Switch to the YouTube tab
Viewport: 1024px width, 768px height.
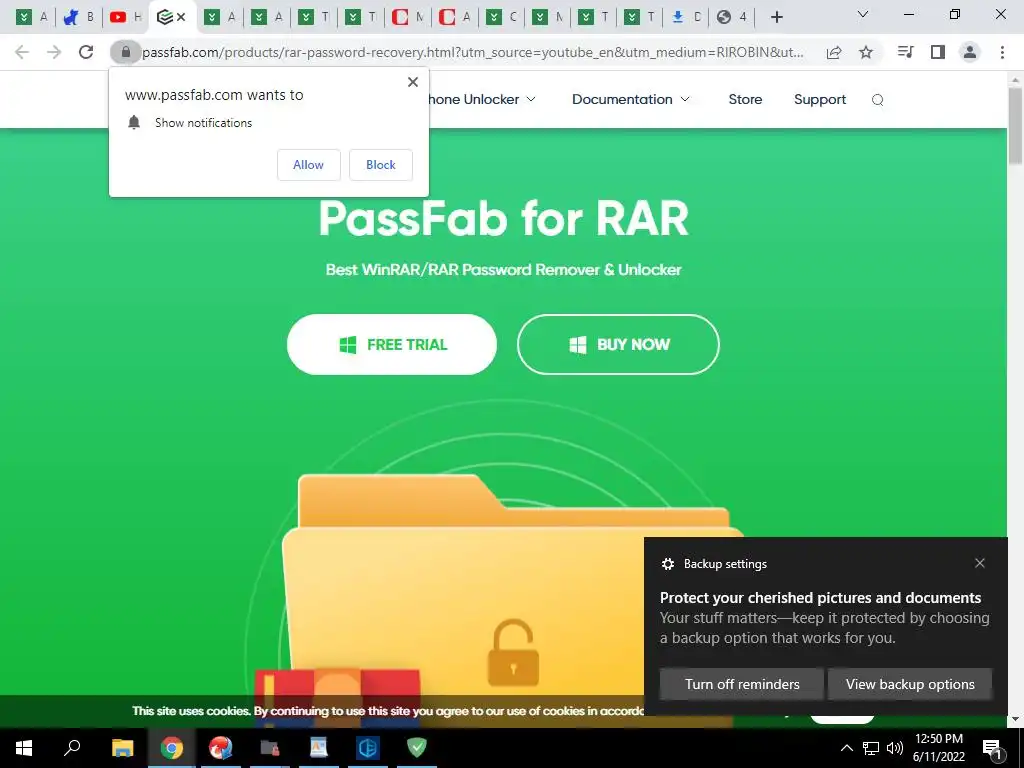125,17
